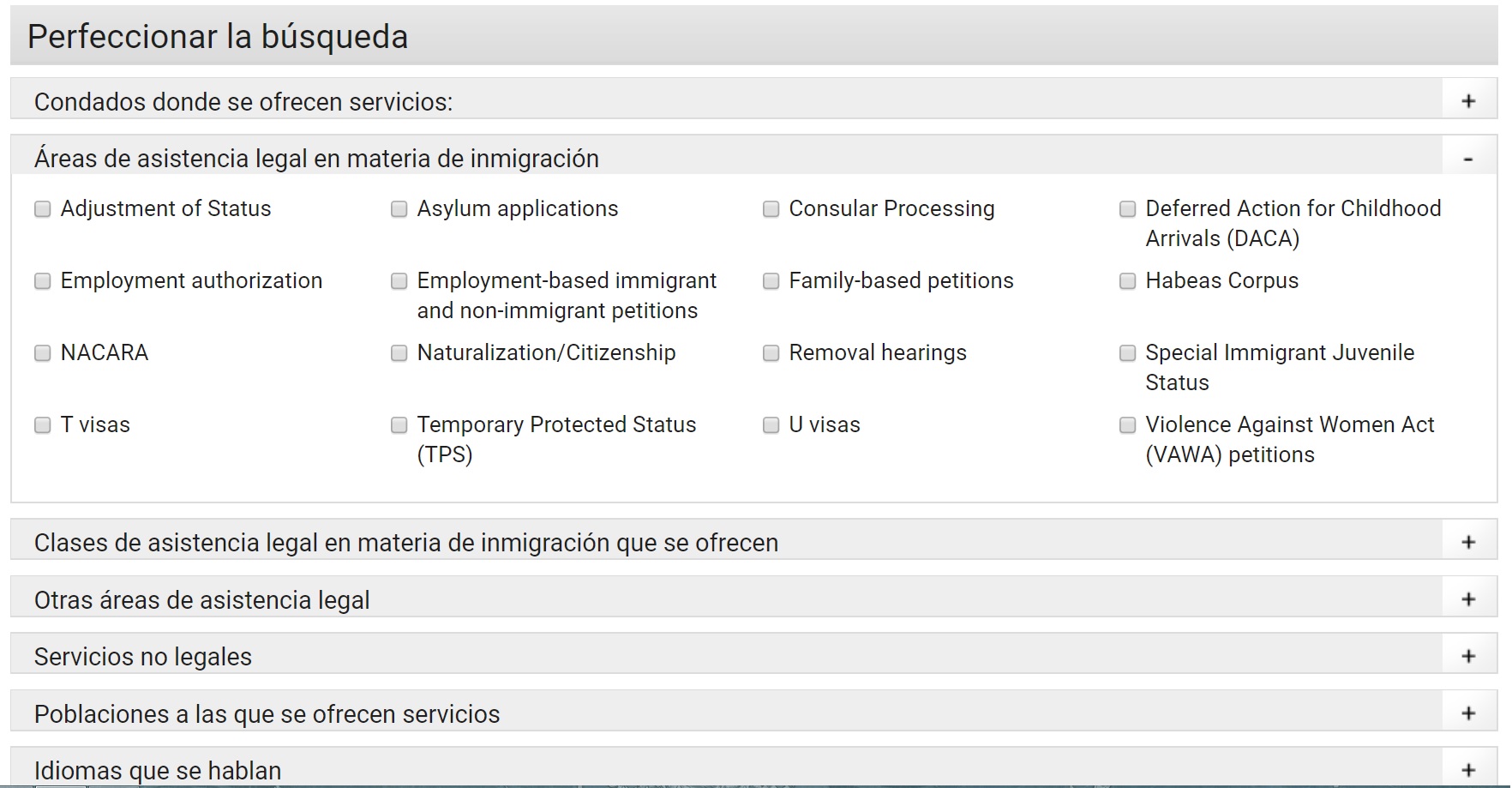1512x788 pixels.
Task: Check Asylum applications
Action: coord(398,208)
